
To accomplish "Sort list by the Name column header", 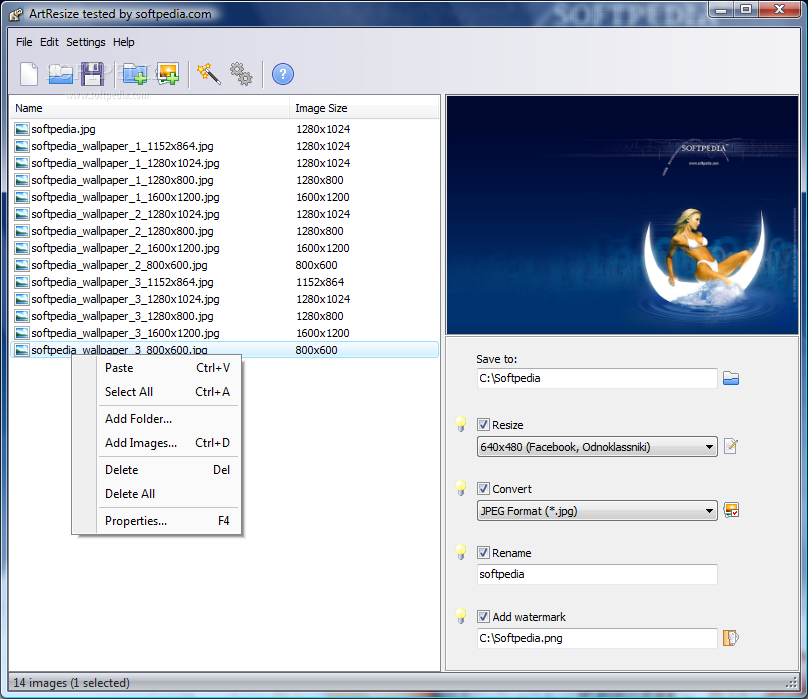I will [149, 108].
